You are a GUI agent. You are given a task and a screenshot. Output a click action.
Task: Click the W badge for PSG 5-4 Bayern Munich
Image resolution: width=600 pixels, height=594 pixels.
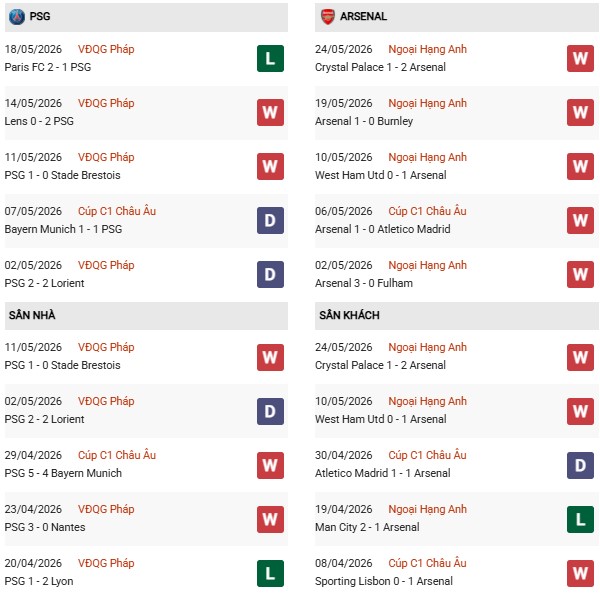270,465
